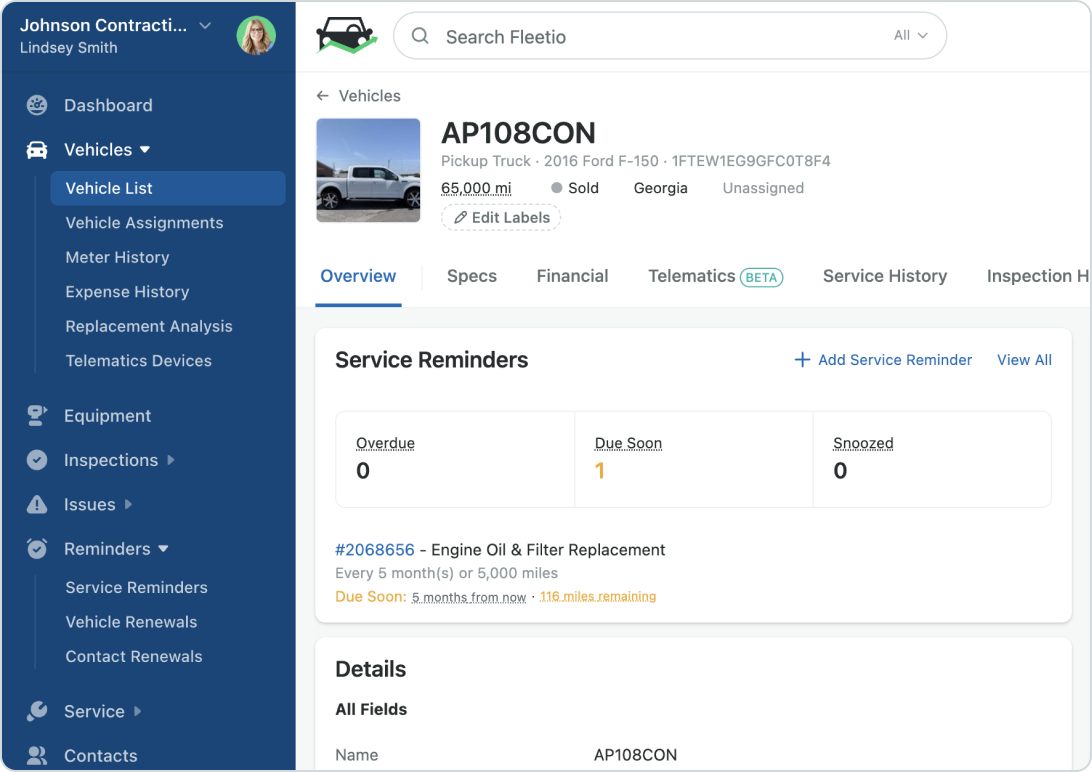
Task: Click the Reminders alarm clock icon
Action: (x=37, y=549)
